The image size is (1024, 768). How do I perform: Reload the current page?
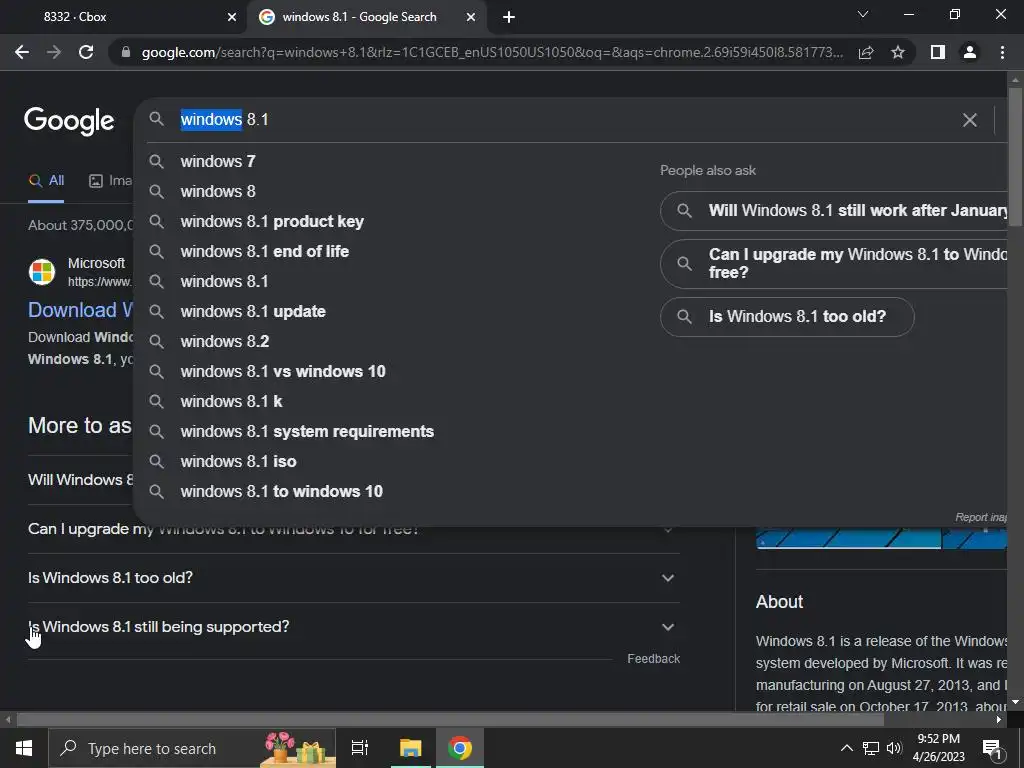tap(86, 52)
